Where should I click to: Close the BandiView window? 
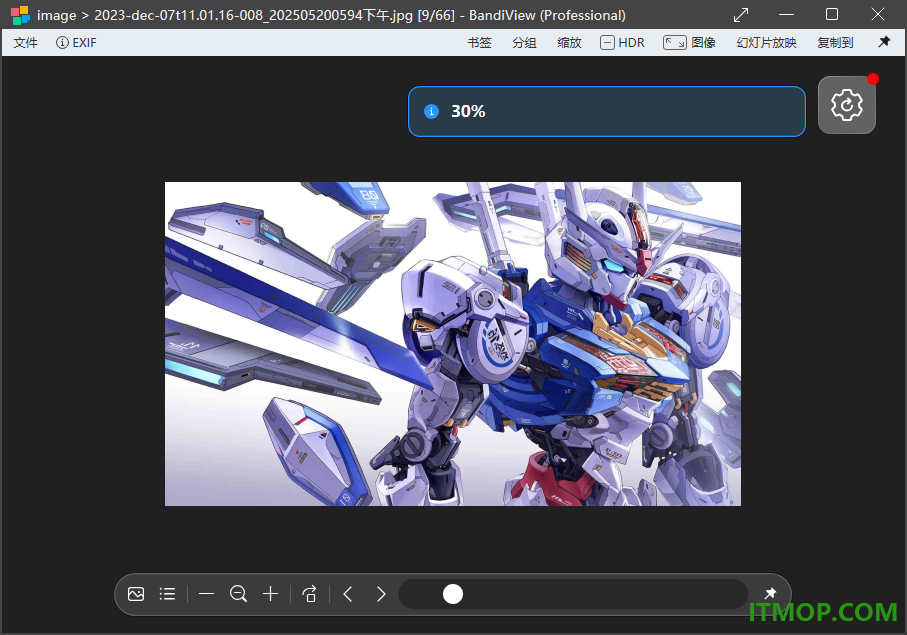click(x=877, y=14)
